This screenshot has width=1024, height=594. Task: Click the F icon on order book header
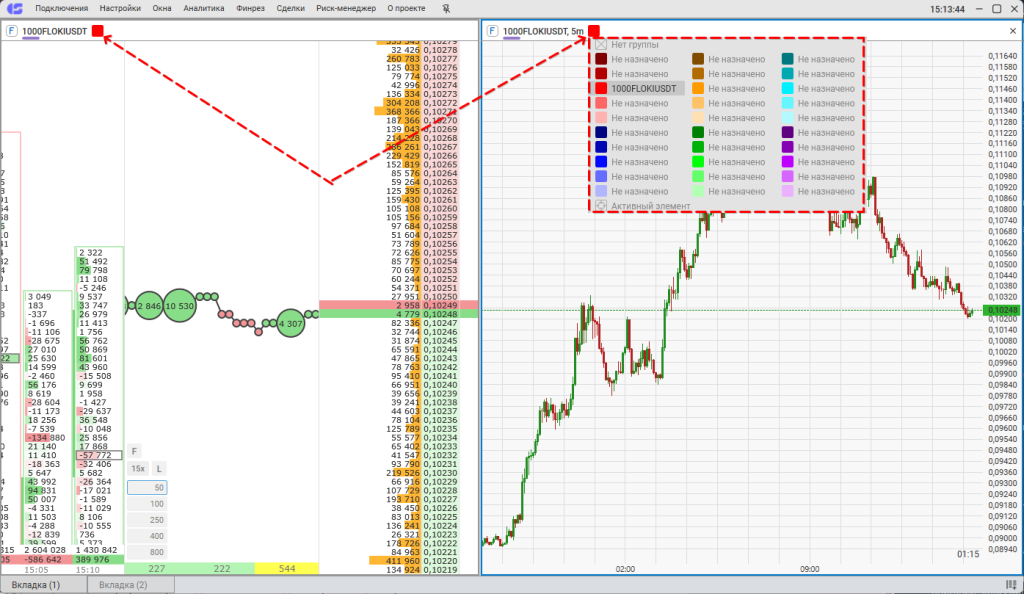click(x=11, y=31)
